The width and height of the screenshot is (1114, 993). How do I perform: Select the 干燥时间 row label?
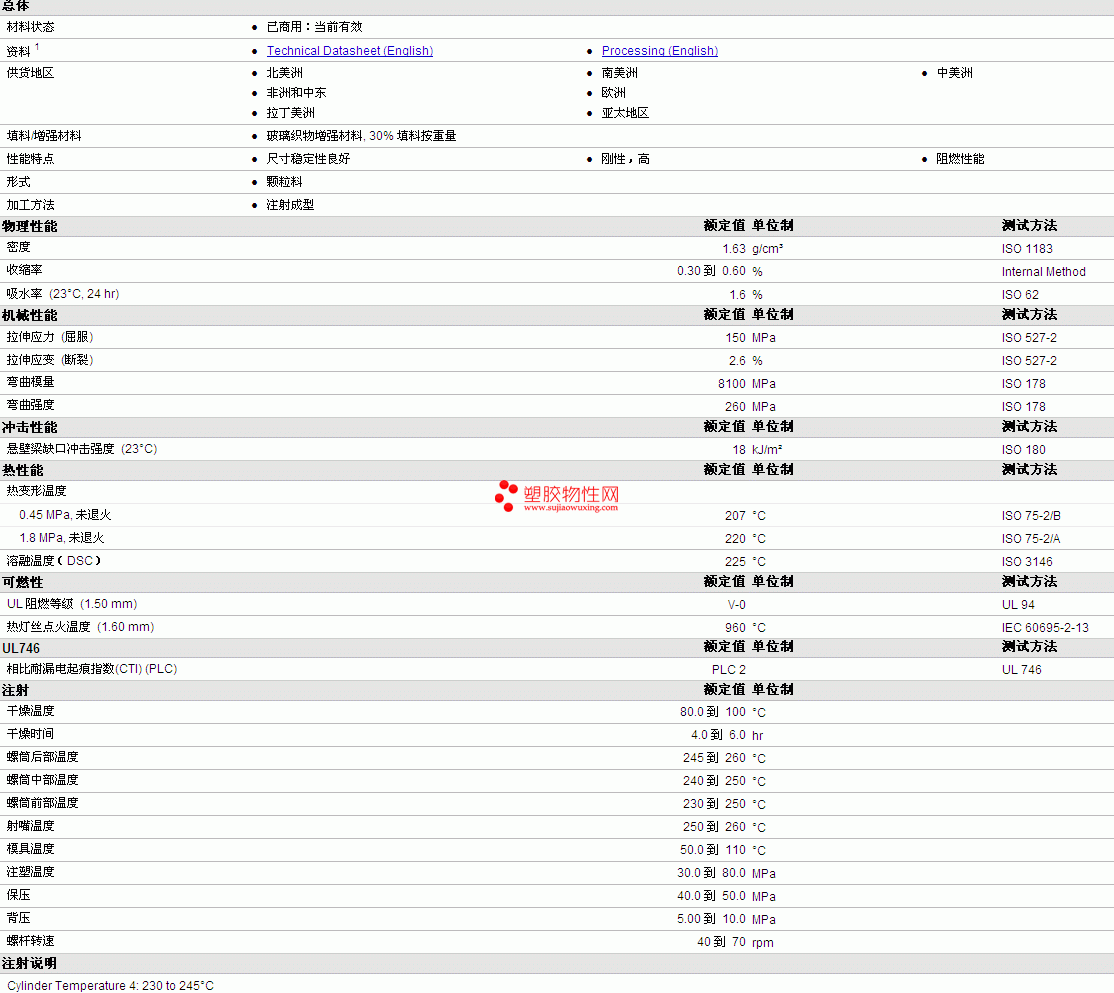[x=31, y=734]
